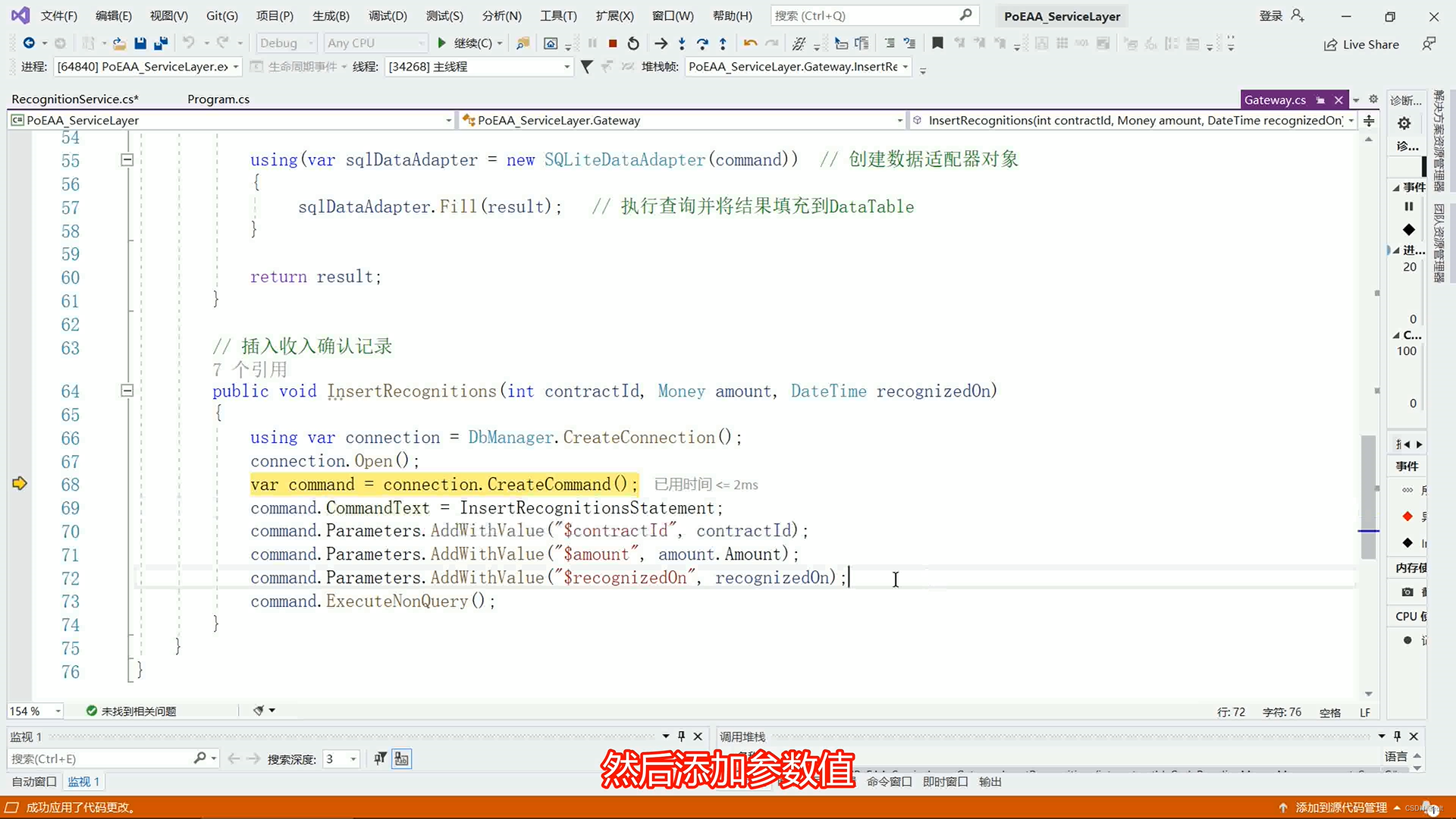
Task: Click the thread filter funnel icon
Action: coord(586,67)
